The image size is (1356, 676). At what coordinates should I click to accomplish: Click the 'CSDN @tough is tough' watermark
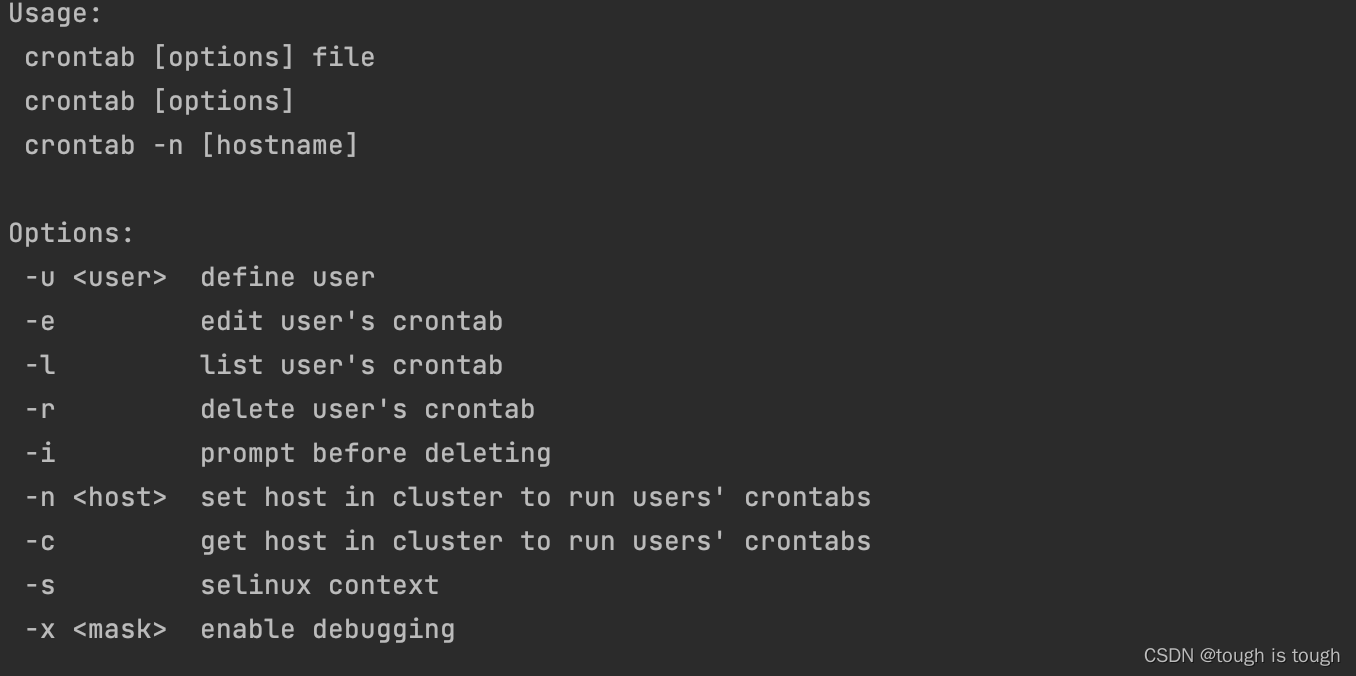point(1242,655)
